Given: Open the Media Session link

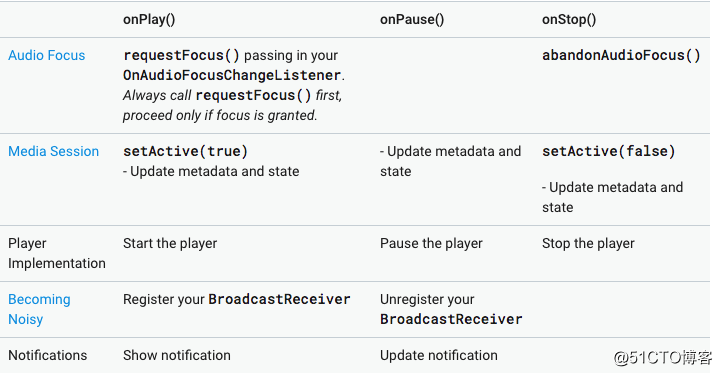Looking at the screenshot, I should [53, 151].
